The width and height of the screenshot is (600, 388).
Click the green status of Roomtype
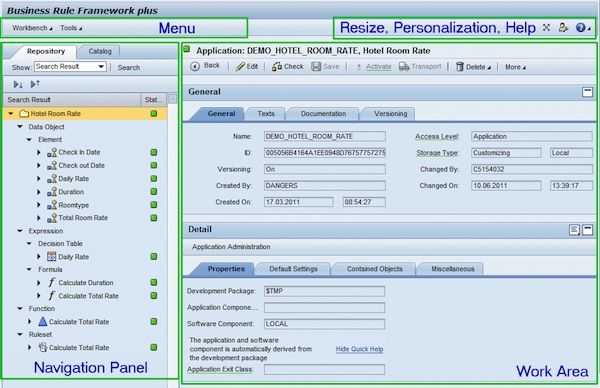click(154, 205)
